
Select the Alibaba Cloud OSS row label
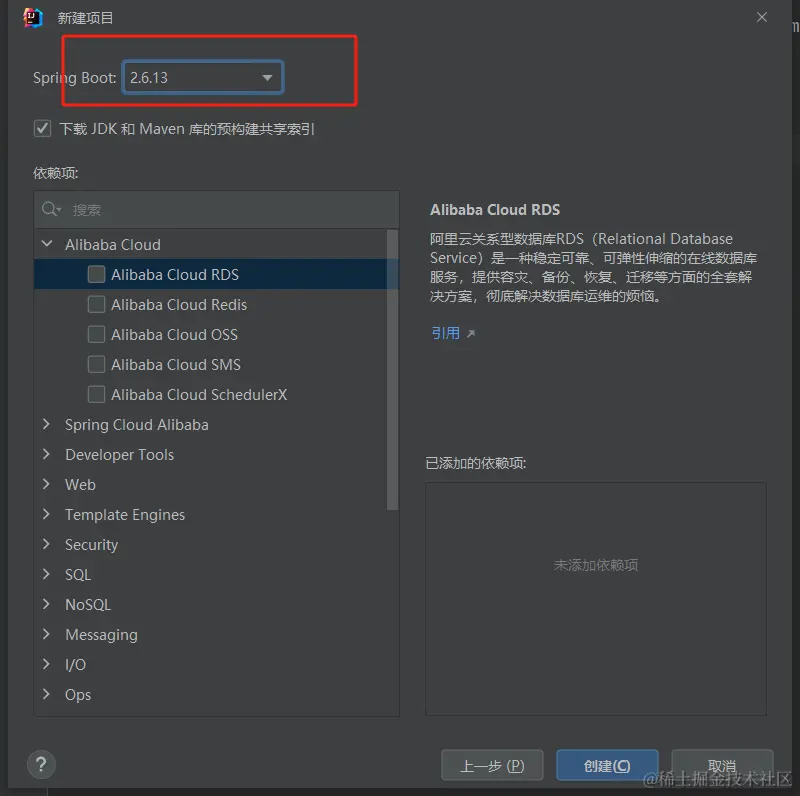tap(174, 335)
